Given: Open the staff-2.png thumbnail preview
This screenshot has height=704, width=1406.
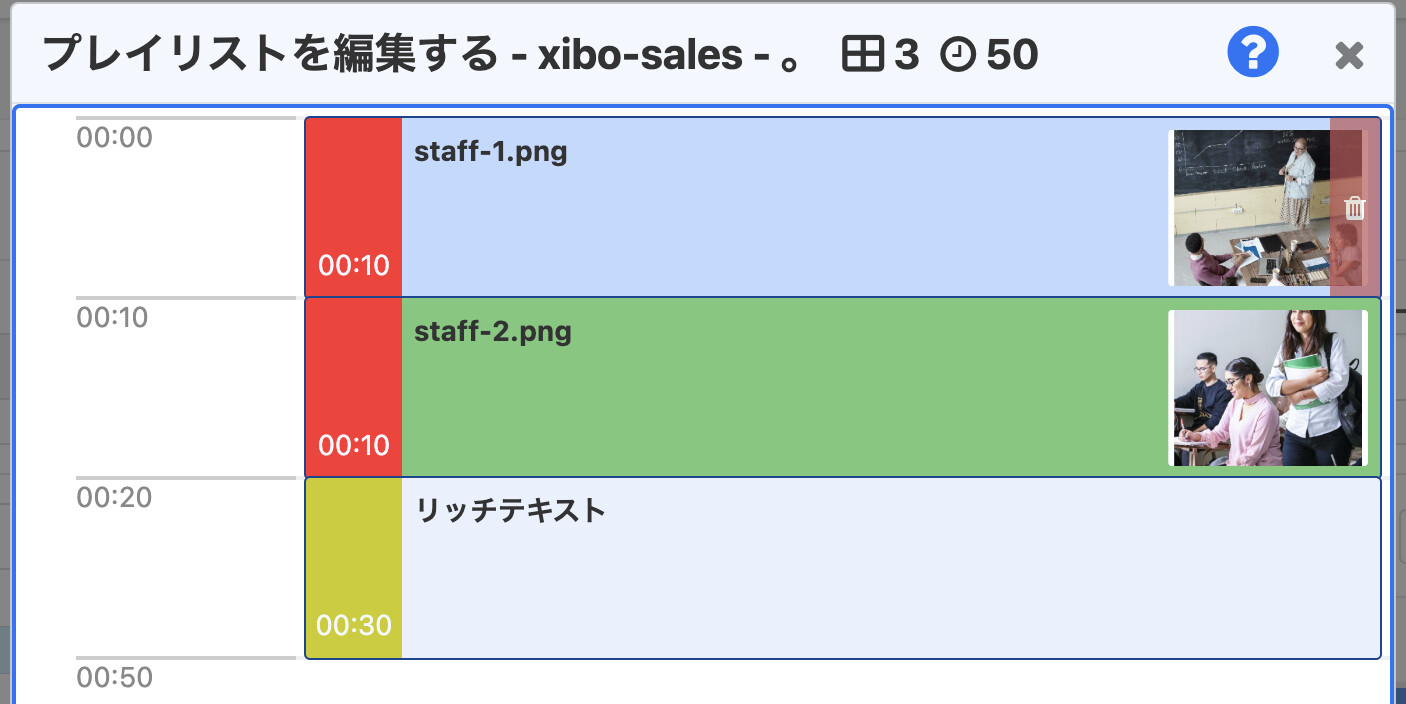Looking at the screenshot, I should 1268,388.
